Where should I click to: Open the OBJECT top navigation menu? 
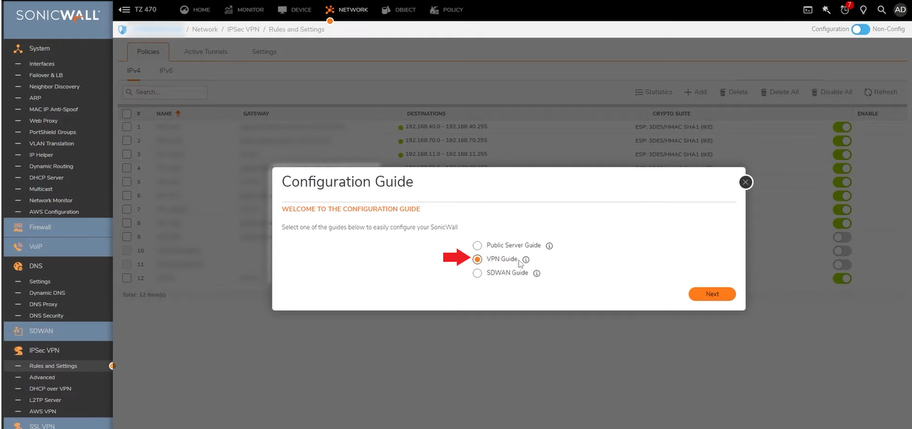pos(398,10)
